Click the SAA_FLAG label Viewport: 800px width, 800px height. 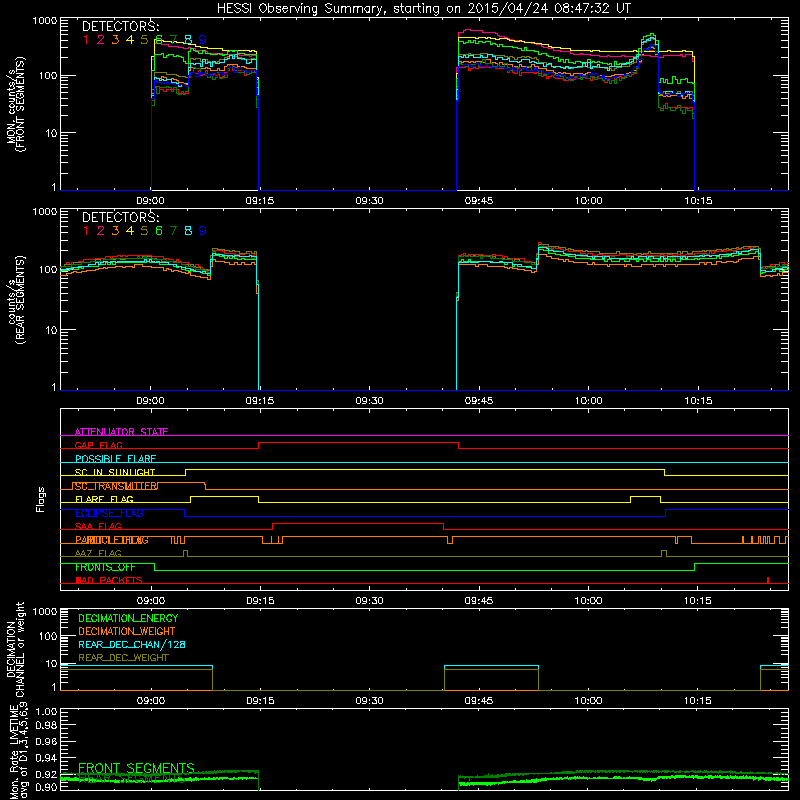pos(98,526)
